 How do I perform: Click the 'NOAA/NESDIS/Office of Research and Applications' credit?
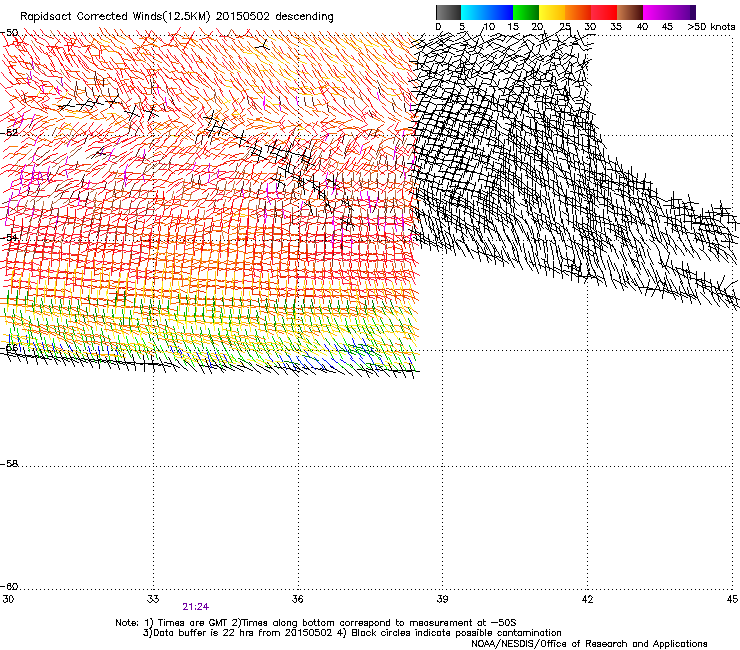pos(589,644)
